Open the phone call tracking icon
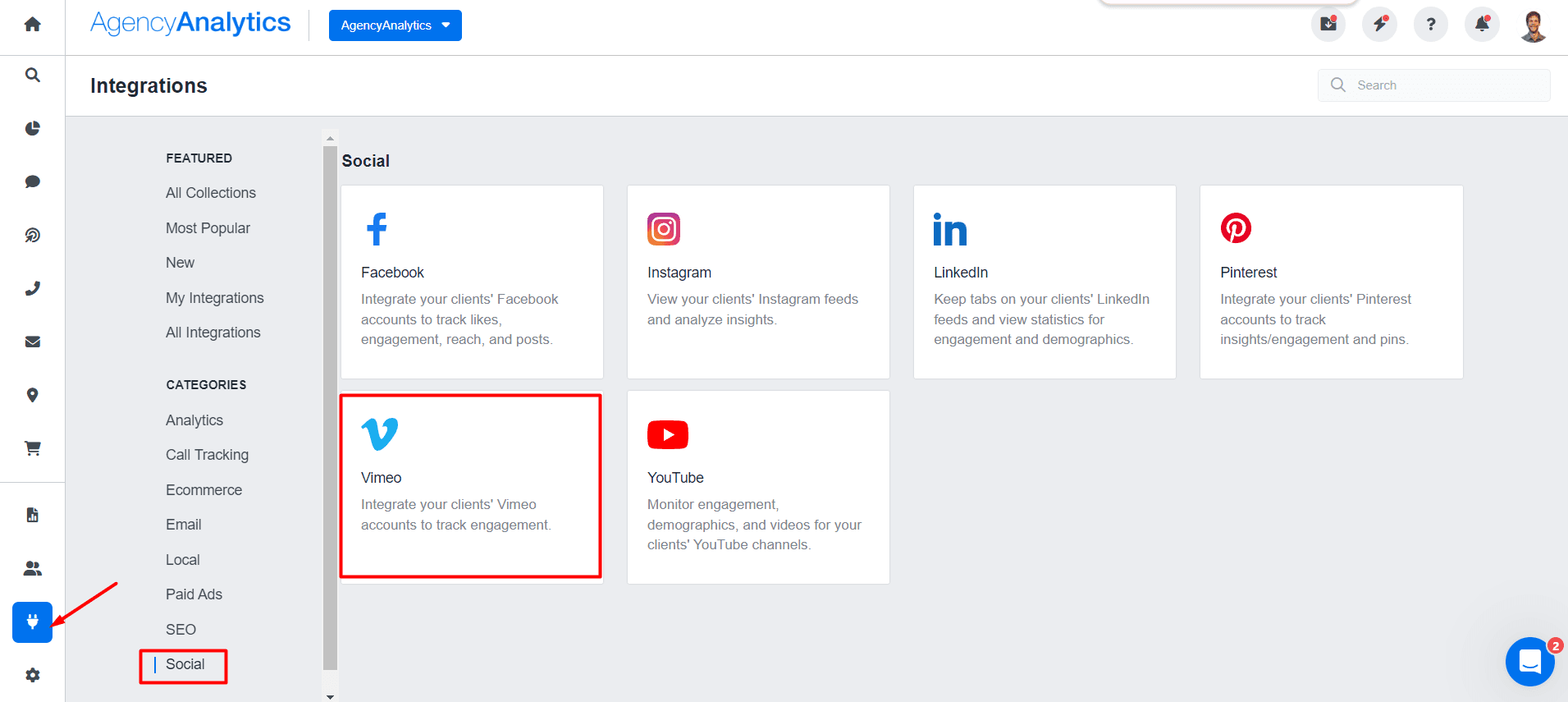This screenshot has width=1568, height=702. coord(32,288)
